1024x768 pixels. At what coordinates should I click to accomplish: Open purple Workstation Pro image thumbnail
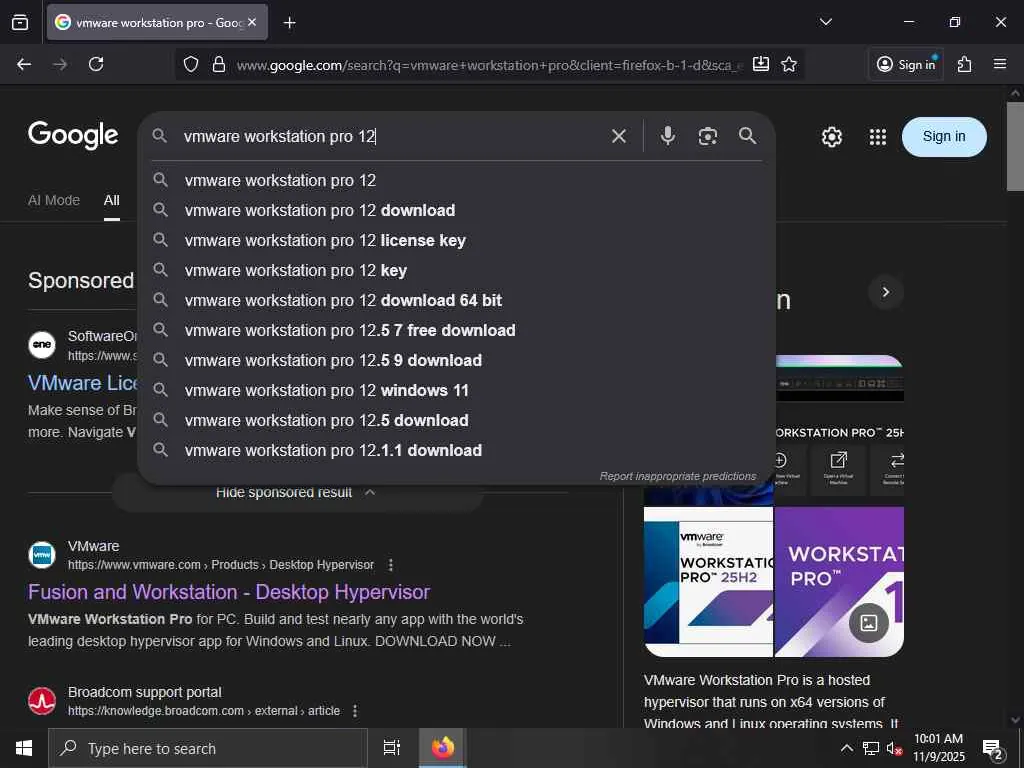click(839, 581)
